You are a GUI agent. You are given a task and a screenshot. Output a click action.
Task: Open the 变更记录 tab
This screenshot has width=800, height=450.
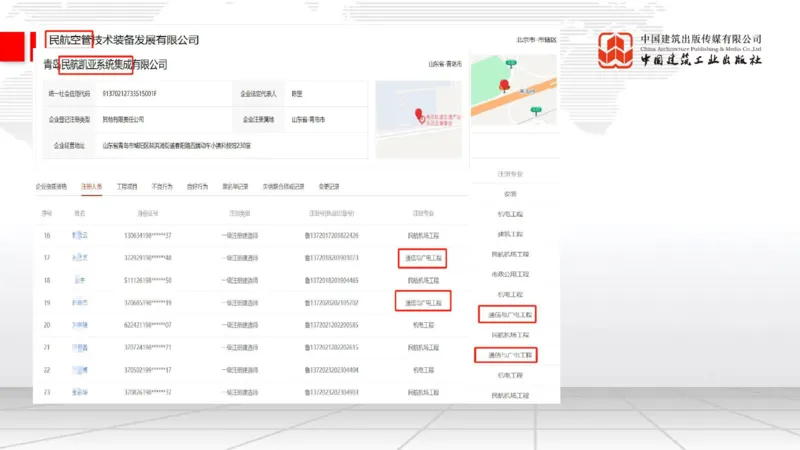click(x=329, y=187)
